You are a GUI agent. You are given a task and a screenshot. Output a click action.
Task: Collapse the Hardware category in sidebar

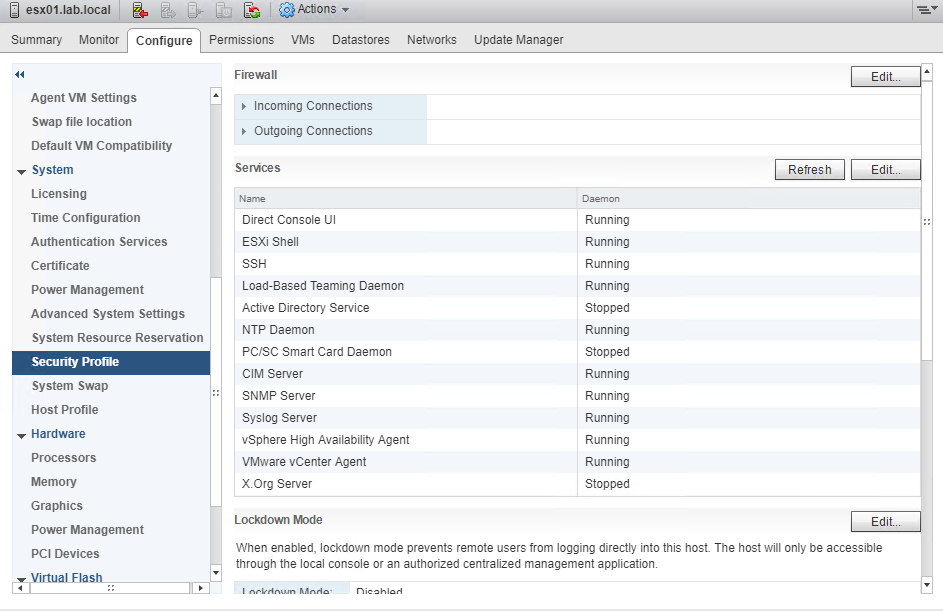coord(22,435)
